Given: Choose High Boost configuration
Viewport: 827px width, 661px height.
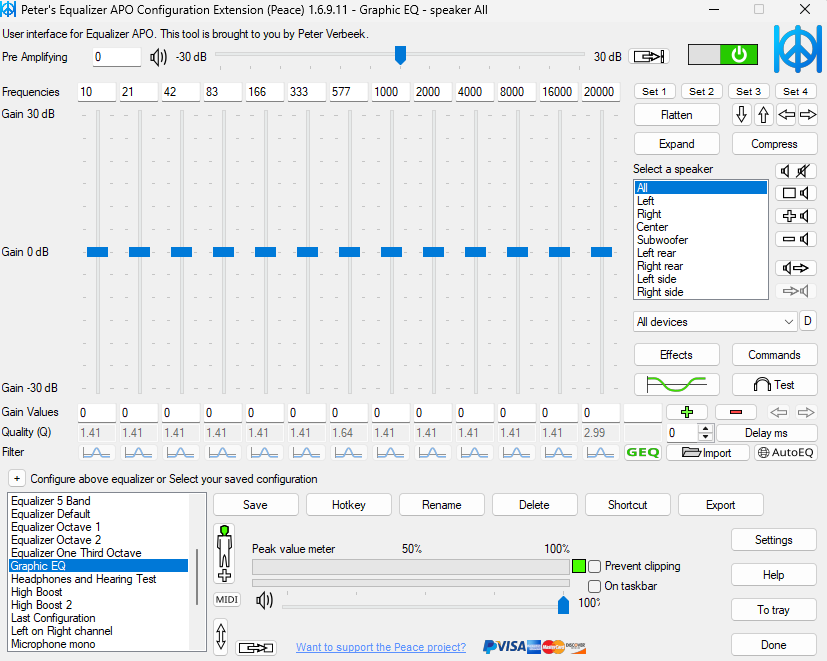Looking at the screenshot, I should coord(99,592).
